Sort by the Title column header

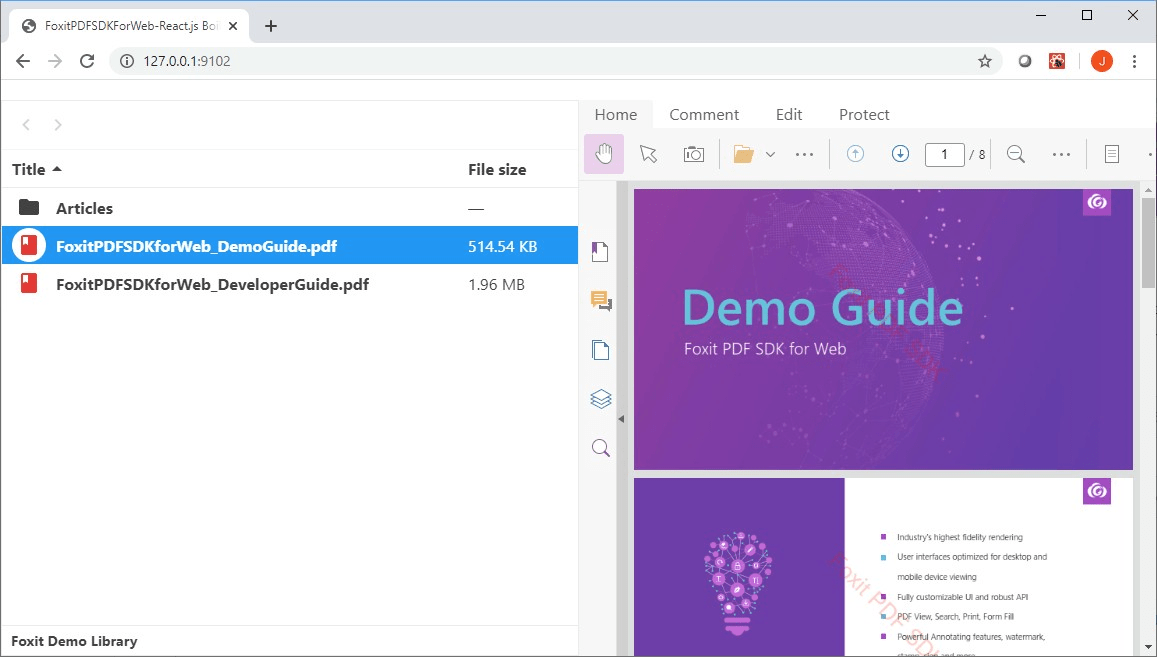(x=36, y=169)
